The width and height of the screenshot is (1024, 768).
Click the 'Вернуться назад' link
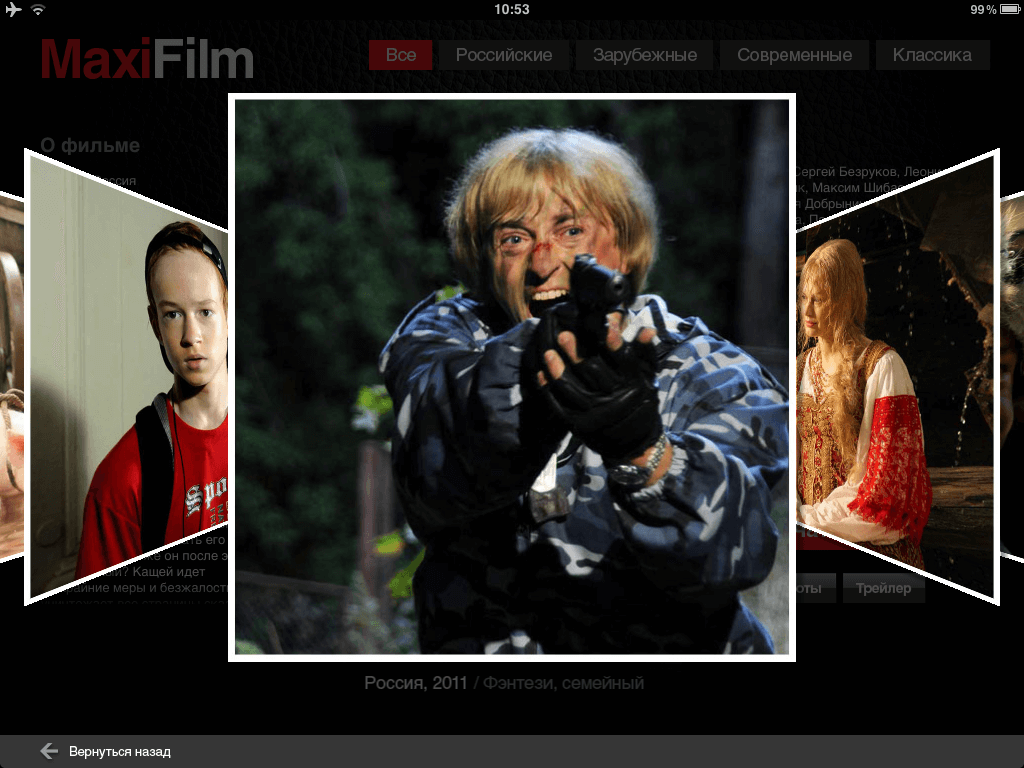point(120,752)
